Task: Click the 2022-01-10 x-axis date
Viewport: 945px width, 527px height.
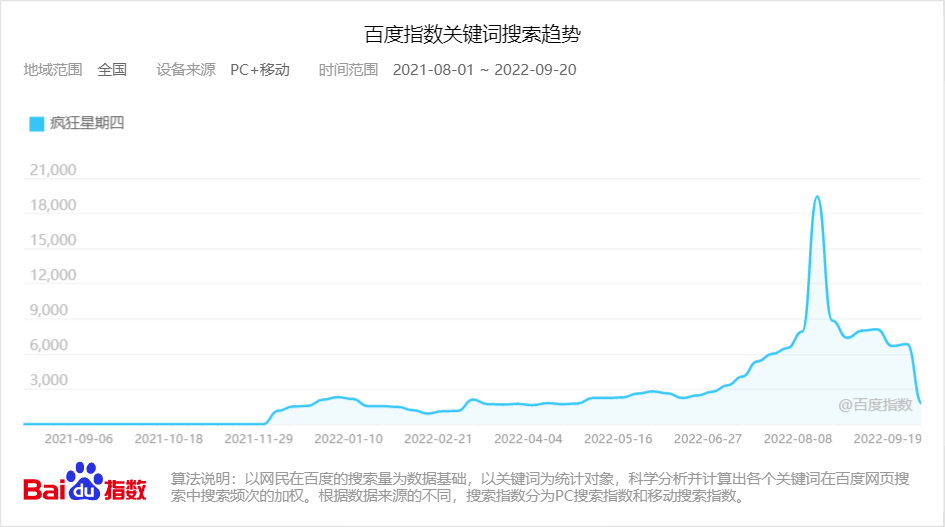Action: pyautogui.click(x=348, y=439)
